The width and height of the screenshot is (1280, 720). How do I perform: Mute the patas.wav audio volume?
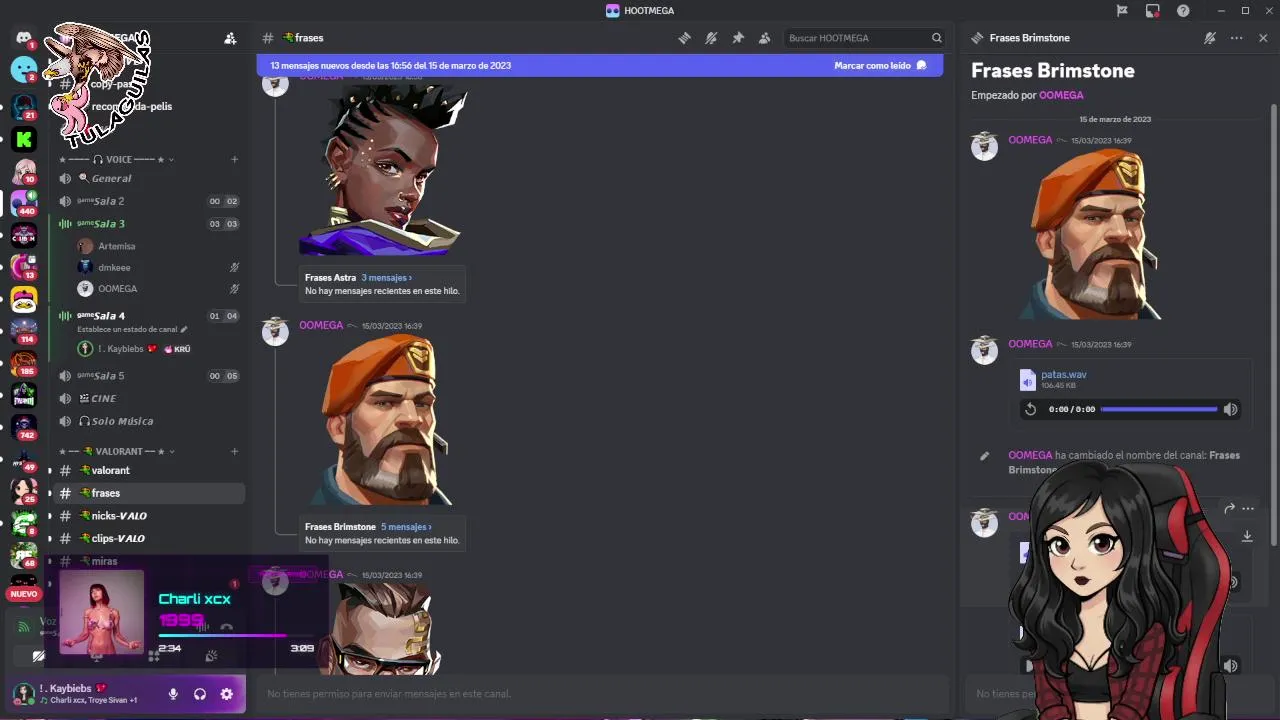click(x=1231, y=409)
